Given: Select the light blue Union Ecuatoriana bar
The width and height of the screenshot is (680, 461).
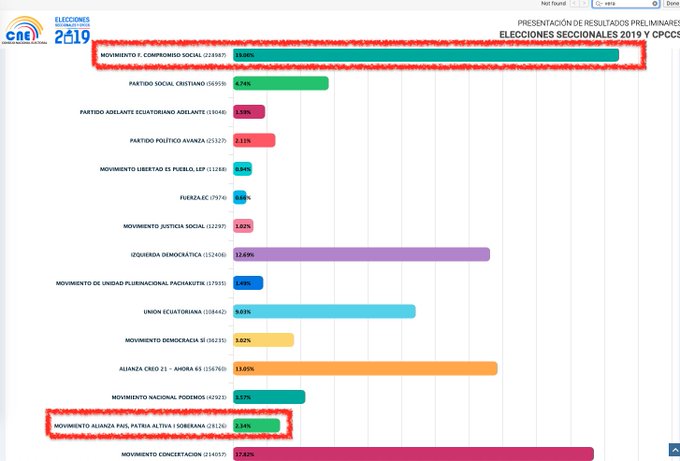Looking at the screenshot, I should coord(324,312).
